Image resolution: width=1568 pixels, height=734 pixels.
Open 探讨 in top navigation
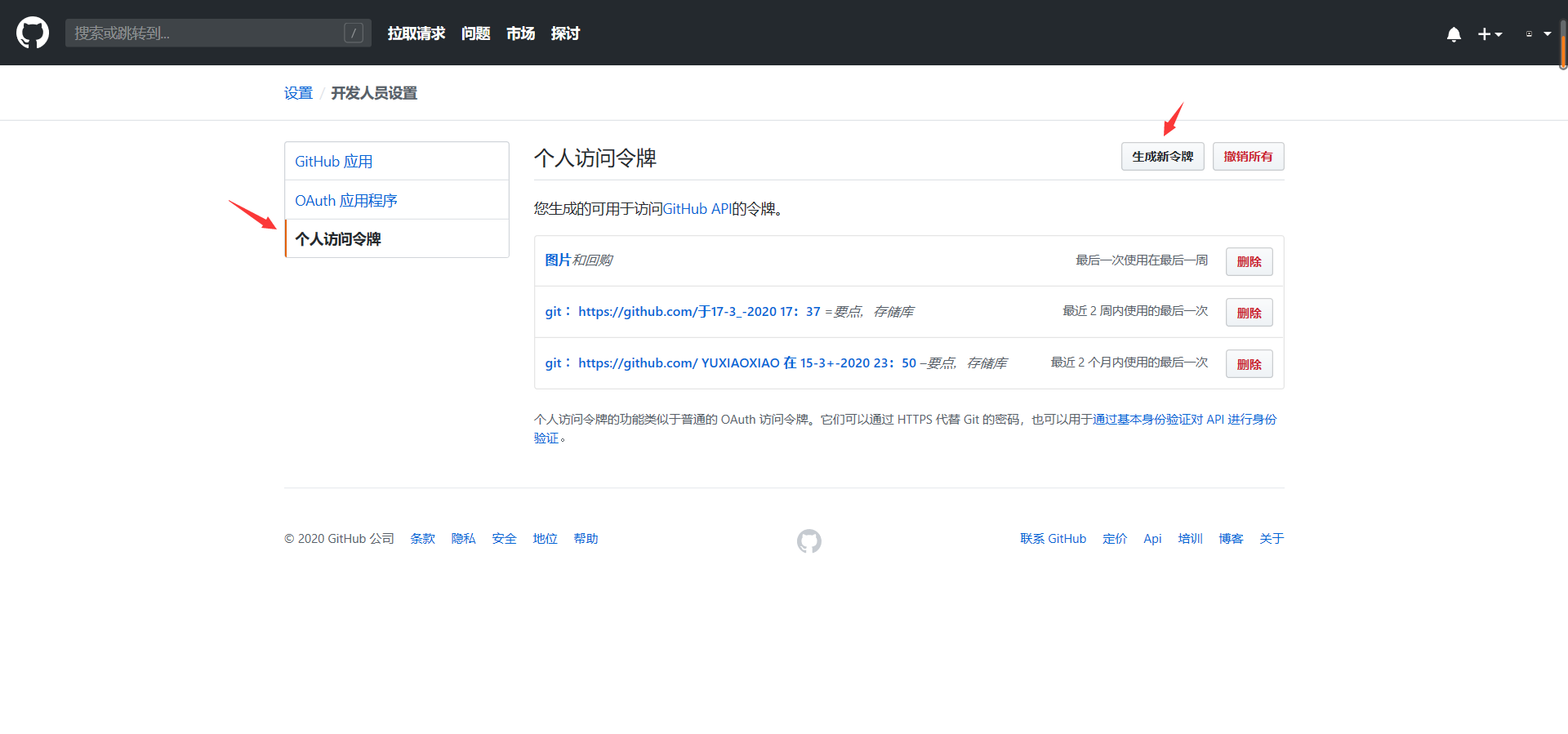pos(565,33)
